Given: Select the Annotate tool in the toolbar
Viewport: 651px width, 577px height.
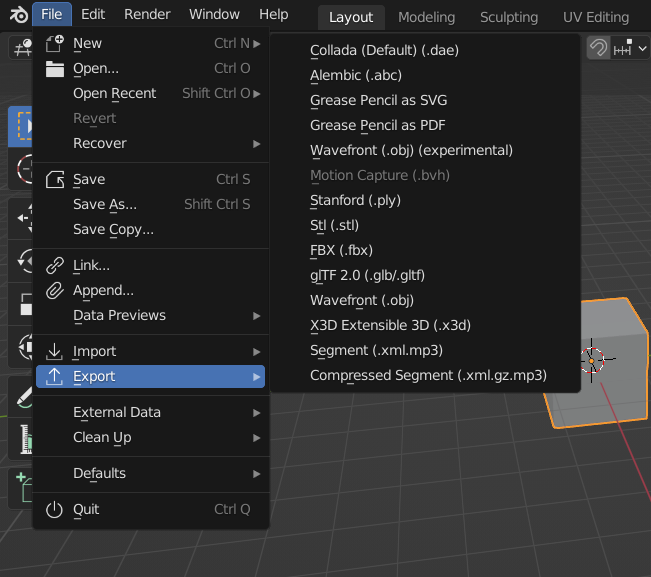Looking at the screenshot, I should (x=21, y=397).
